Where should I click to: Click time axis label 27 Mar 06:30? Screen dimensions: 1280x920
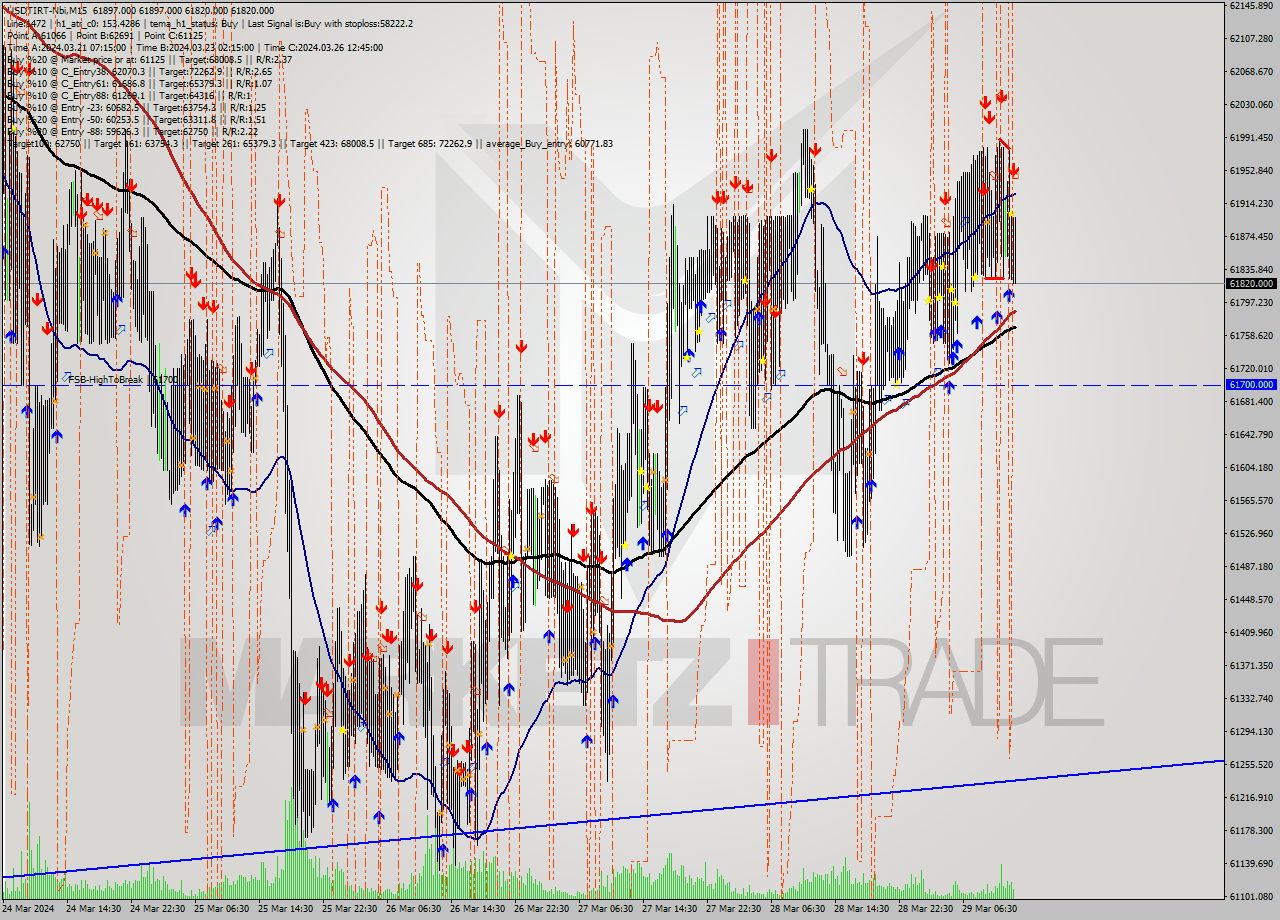pos(606,909)
